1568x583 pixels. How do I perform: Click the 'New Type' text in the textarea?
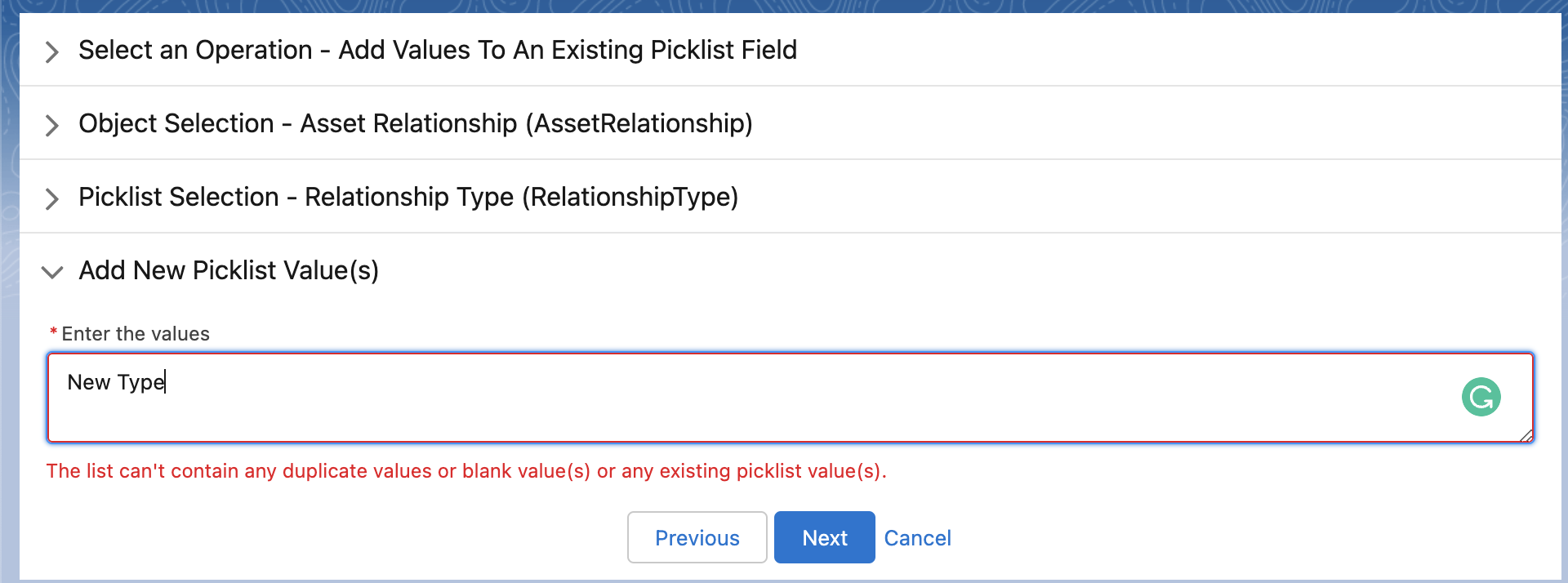[116, 382]
